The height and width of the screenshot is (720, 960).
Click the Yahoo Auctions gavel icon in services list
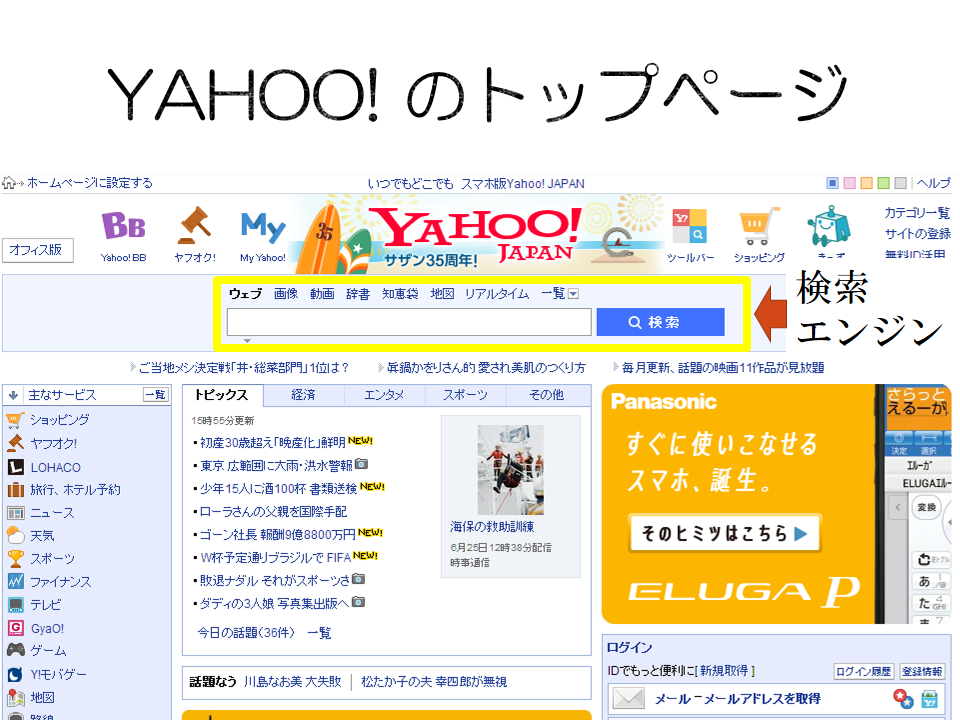click(15, 443)
